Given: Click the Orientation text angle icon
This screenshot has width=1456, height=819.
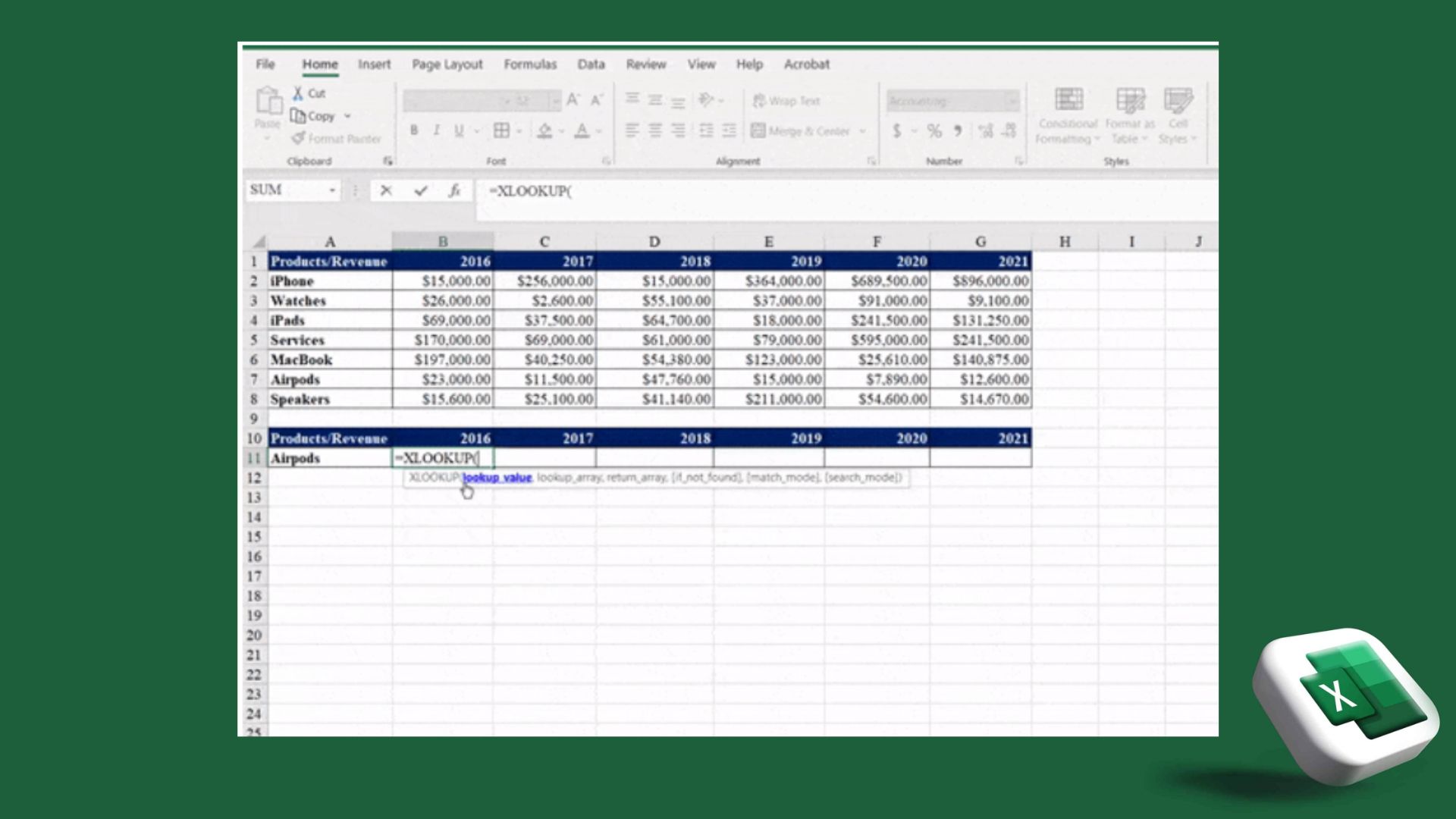Looking at the screenshot, I should coord(706,99).
